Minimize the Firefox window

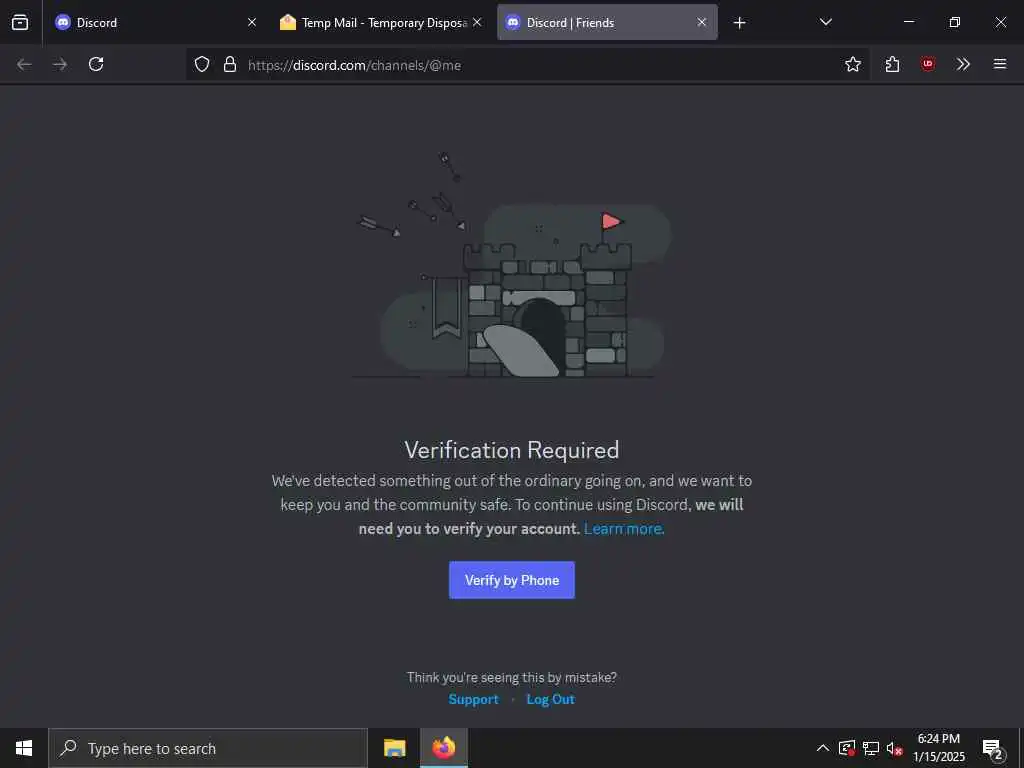(x=908, y=22)
